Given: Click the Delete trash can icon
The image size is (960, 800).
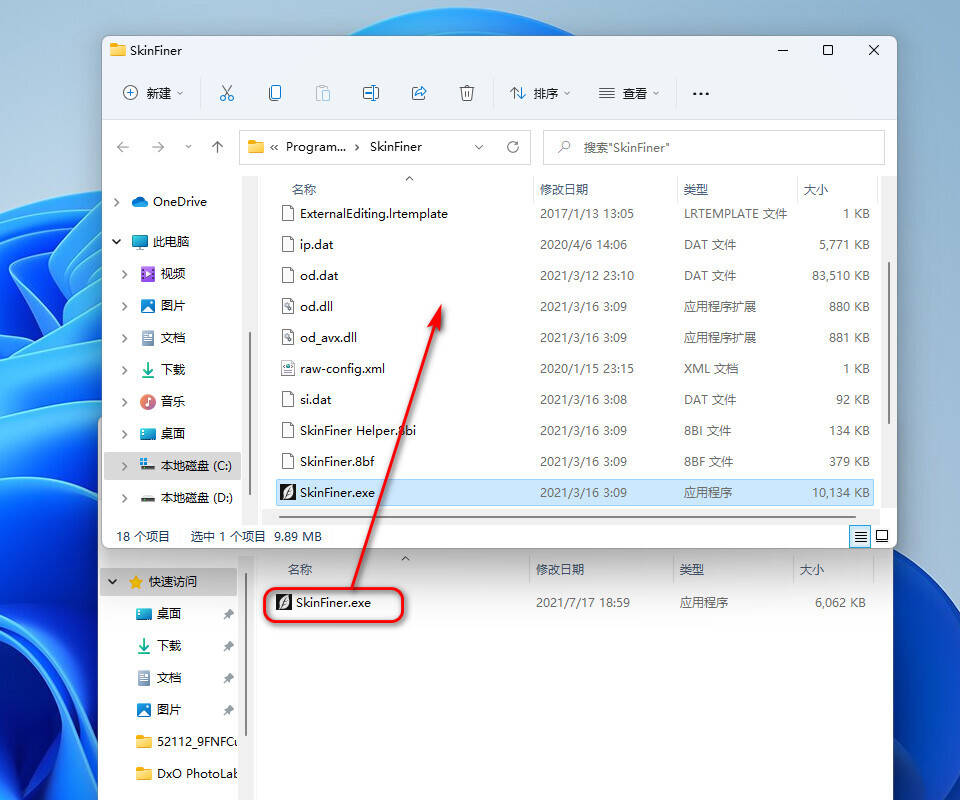Looking at the screenshot, I should 466,93.
